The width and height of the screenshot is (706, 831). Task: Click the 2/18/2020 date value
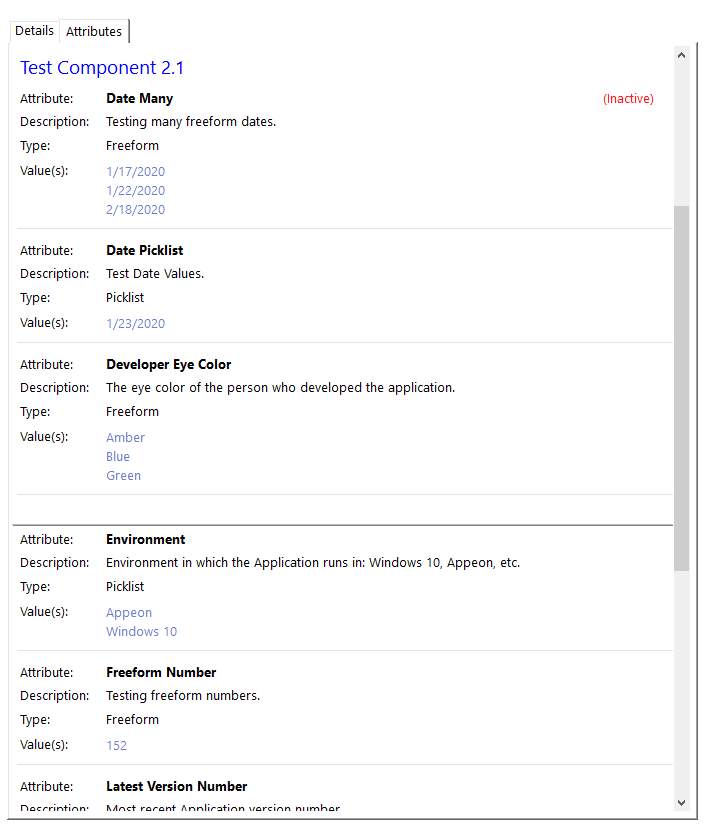coord(135,210)
